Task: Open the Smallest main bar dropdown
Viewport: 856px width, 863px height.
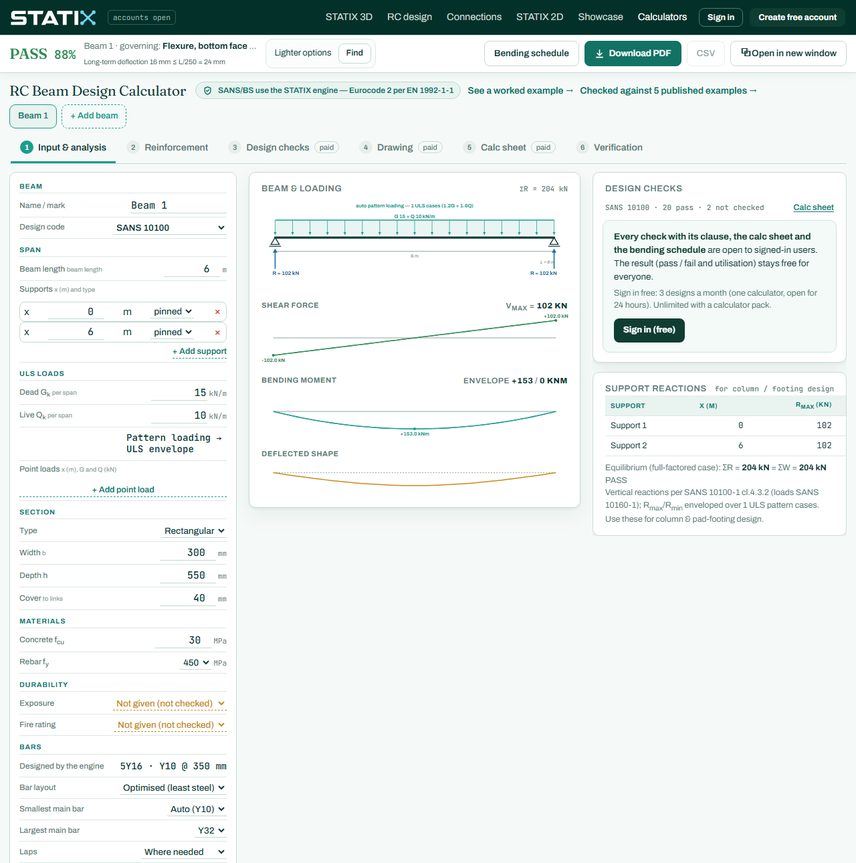Action: pos(197,809)
